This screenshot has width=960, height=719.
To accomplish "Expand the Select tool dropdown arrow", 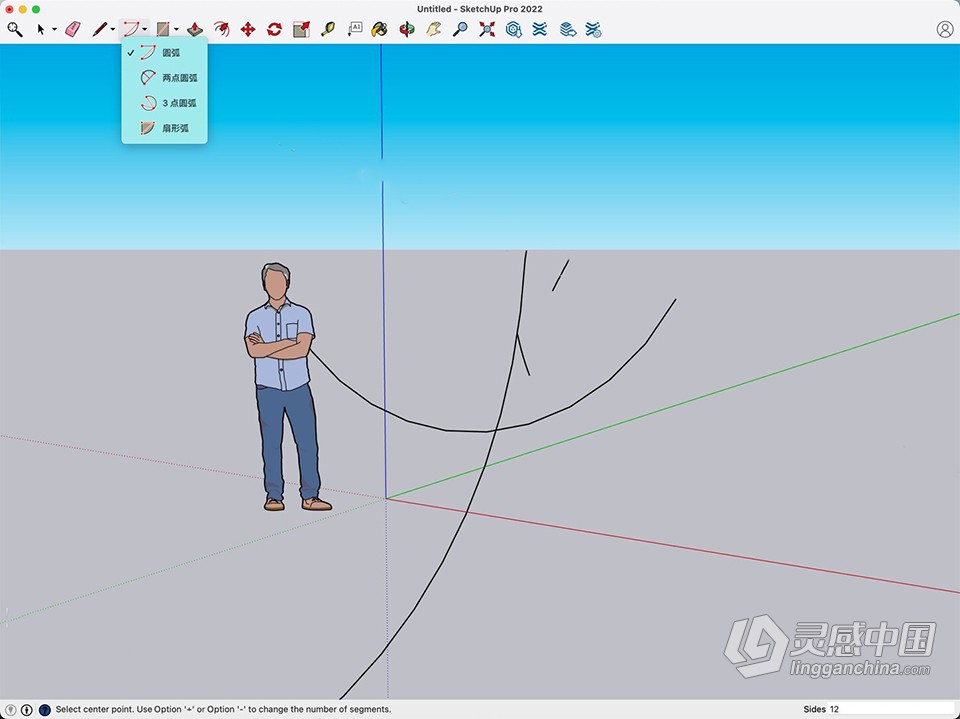I will click(54, 29).
